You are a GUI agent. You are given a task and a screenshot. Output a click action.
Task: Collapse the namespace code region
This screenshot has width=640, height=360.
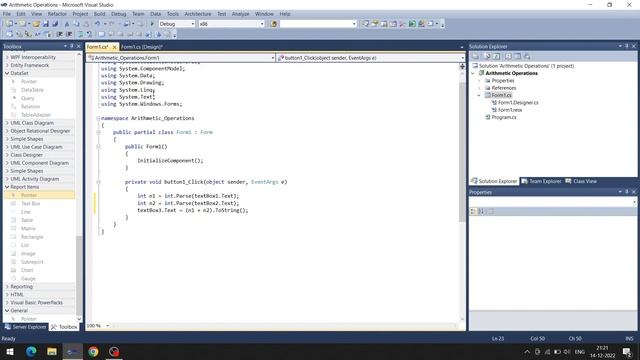[x=98, y=118]
